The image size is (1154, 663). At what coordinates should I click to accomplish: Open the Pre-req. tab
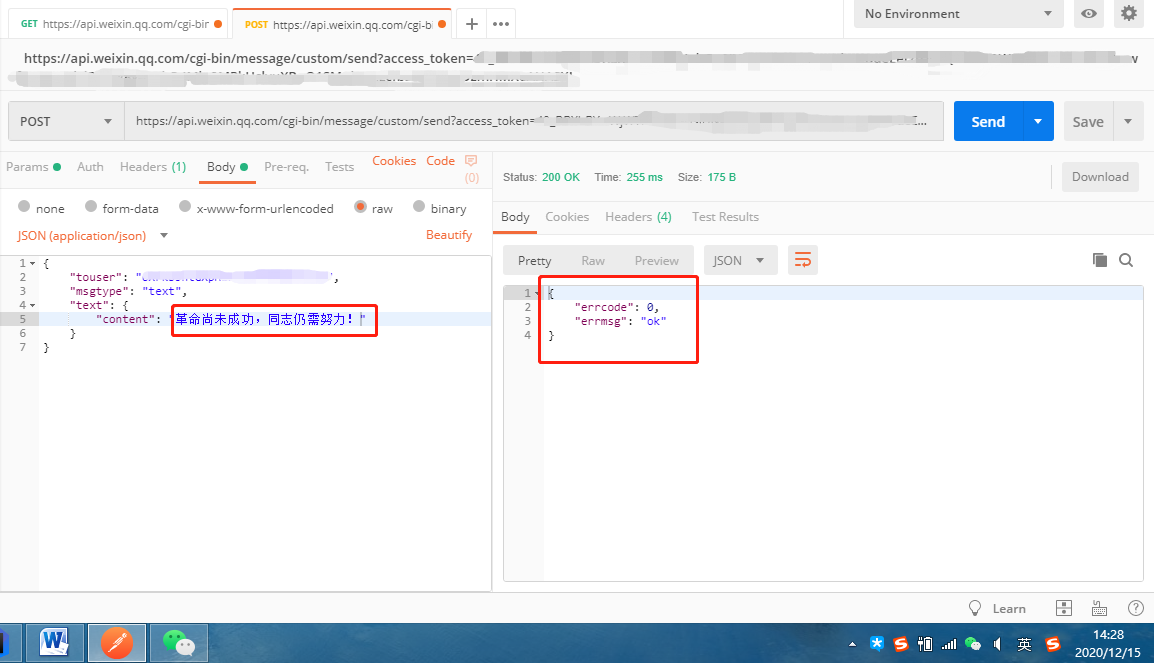click(286, 167)
